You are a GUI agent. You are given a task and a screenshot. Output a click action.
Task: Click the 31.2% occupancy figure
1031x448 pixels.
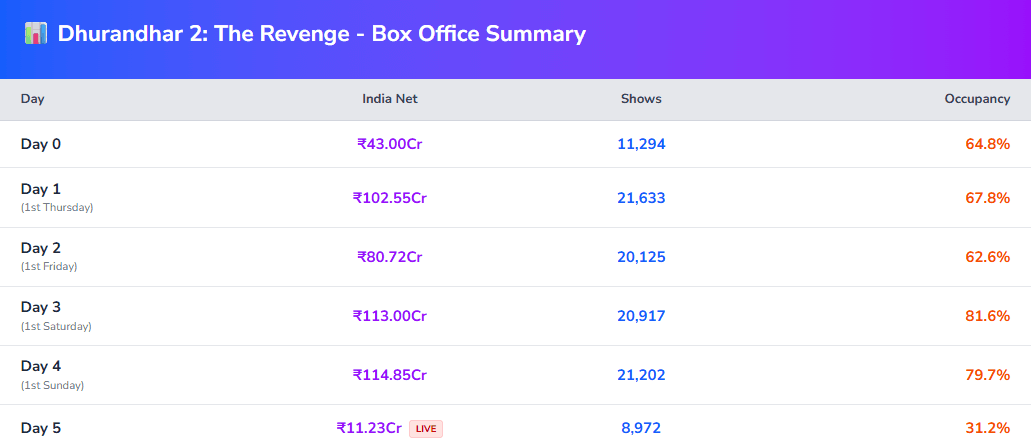(987, 428)
